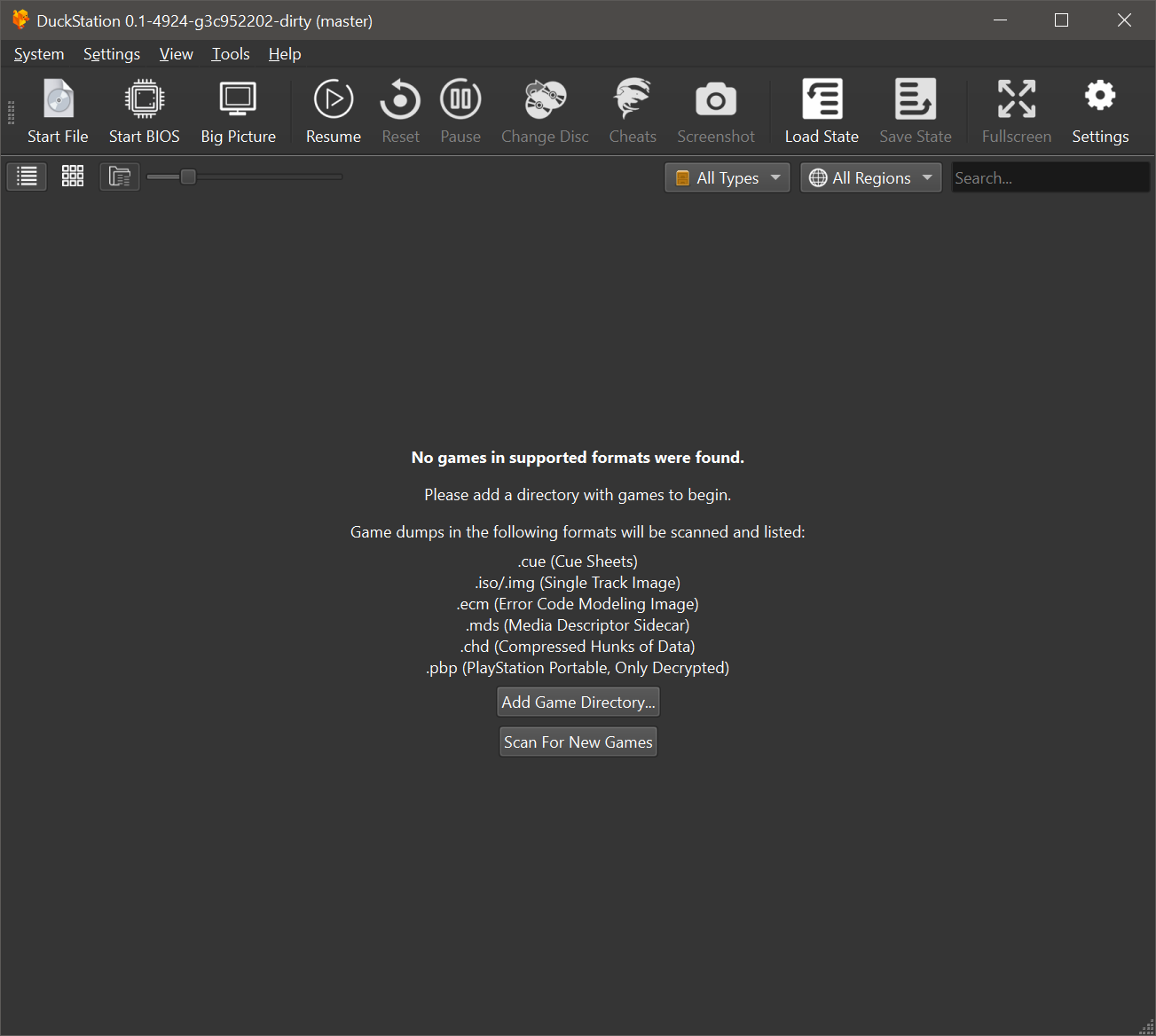
Task: Click Scan For New Games button
Action: [578, 742]
